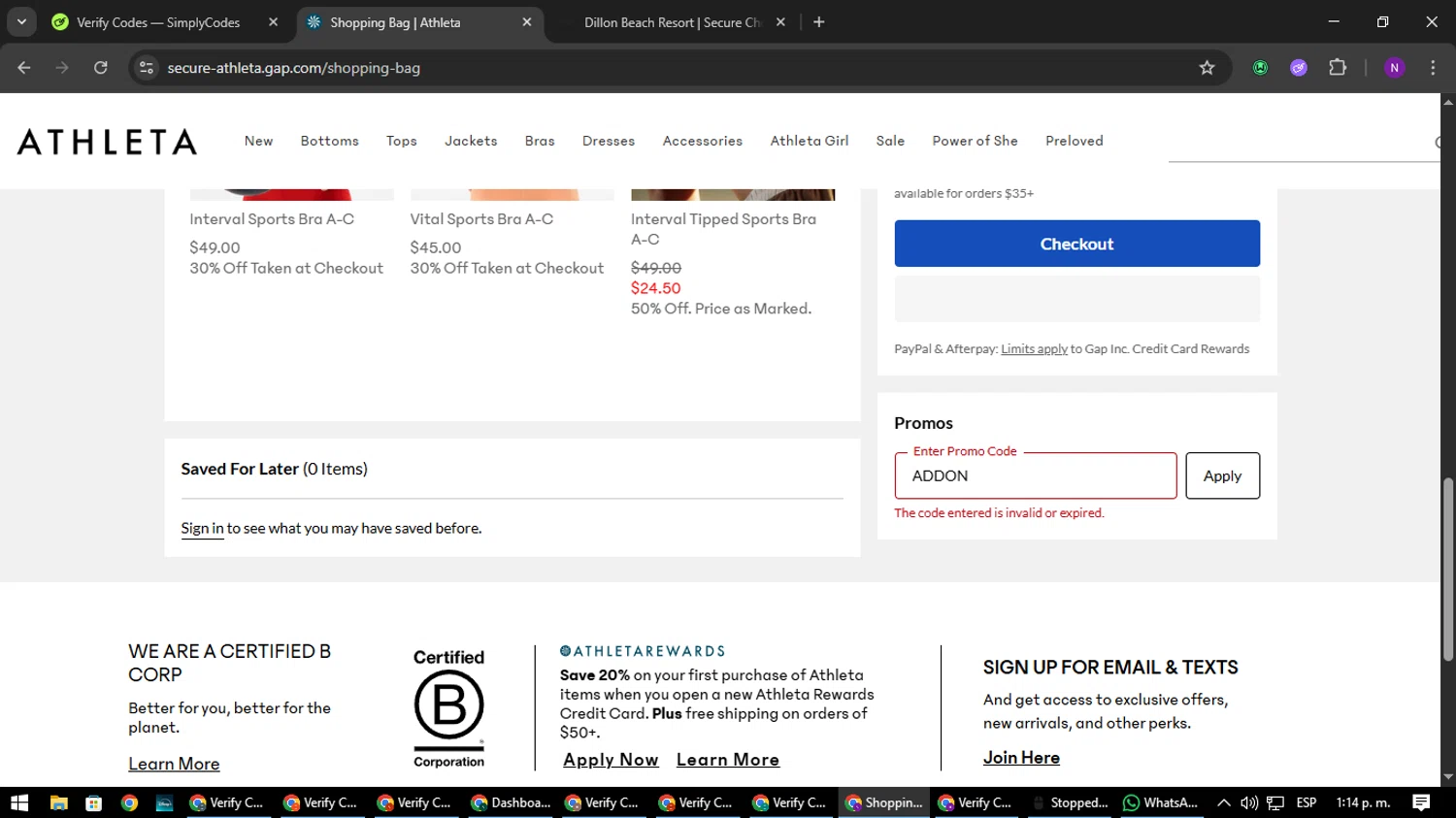Switch to Dillon Beach Resort tab
The width and height of the screenshot is (1456, 818).
673,22
